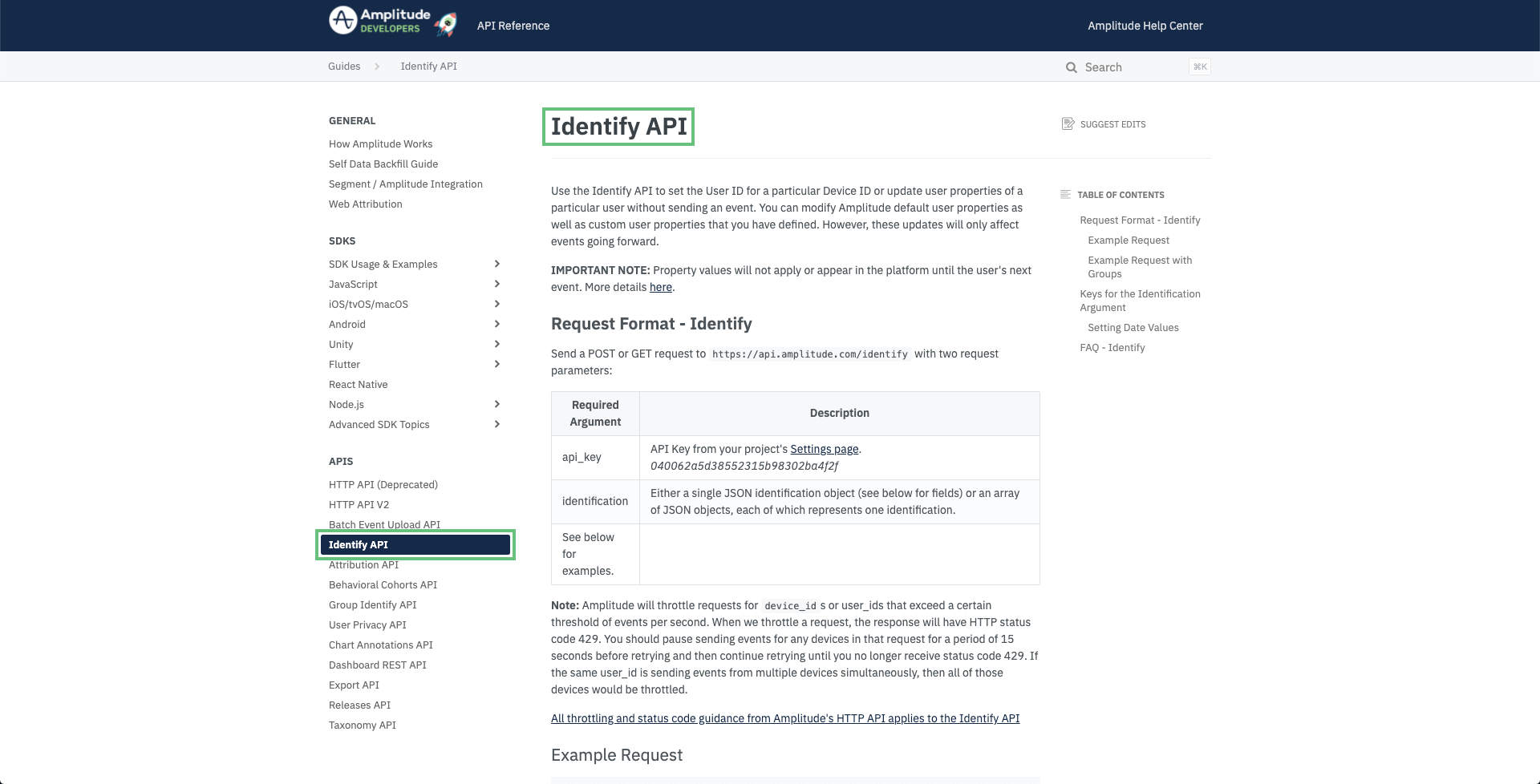Click the https://api.amplitude.com/identify code text
Viewport: 1540px width, 784px height.
pyautogui.click(x=810, y=354)
